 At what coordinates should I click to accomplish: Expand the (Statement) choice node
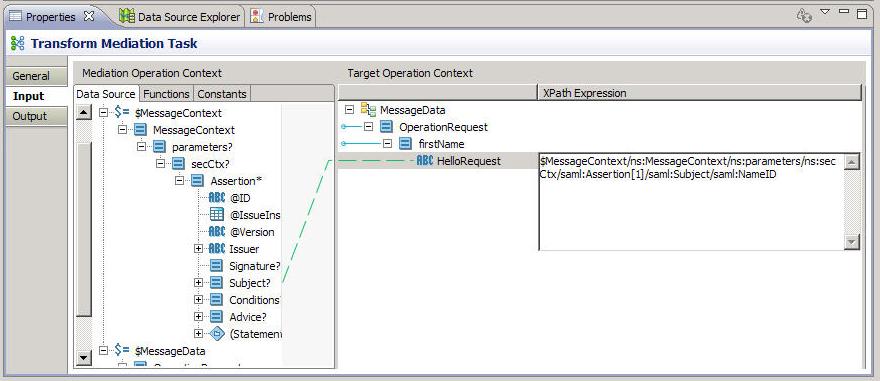point(198,334)
